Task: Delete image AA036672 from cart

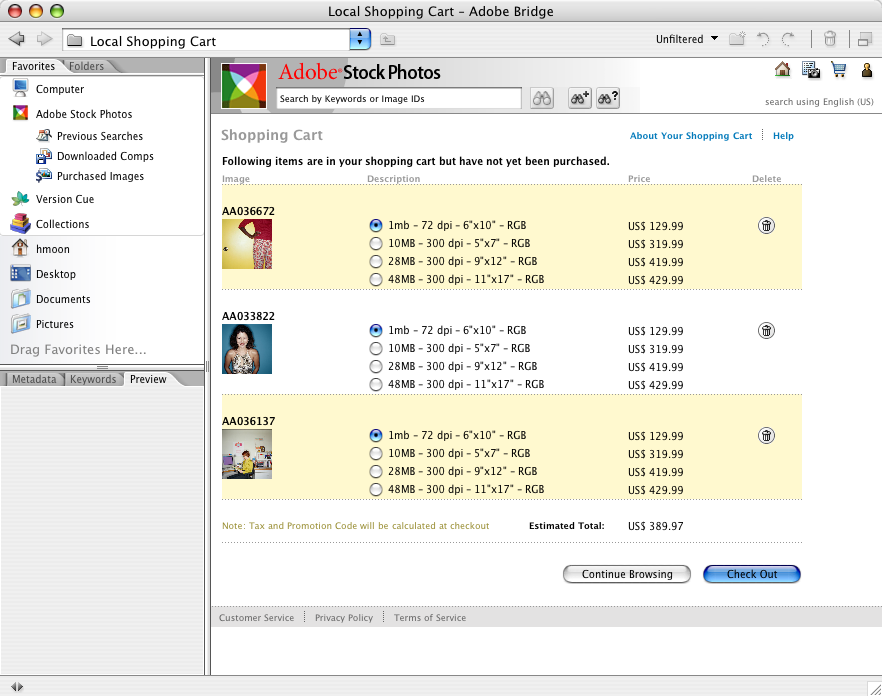Action: click(766, 226)
